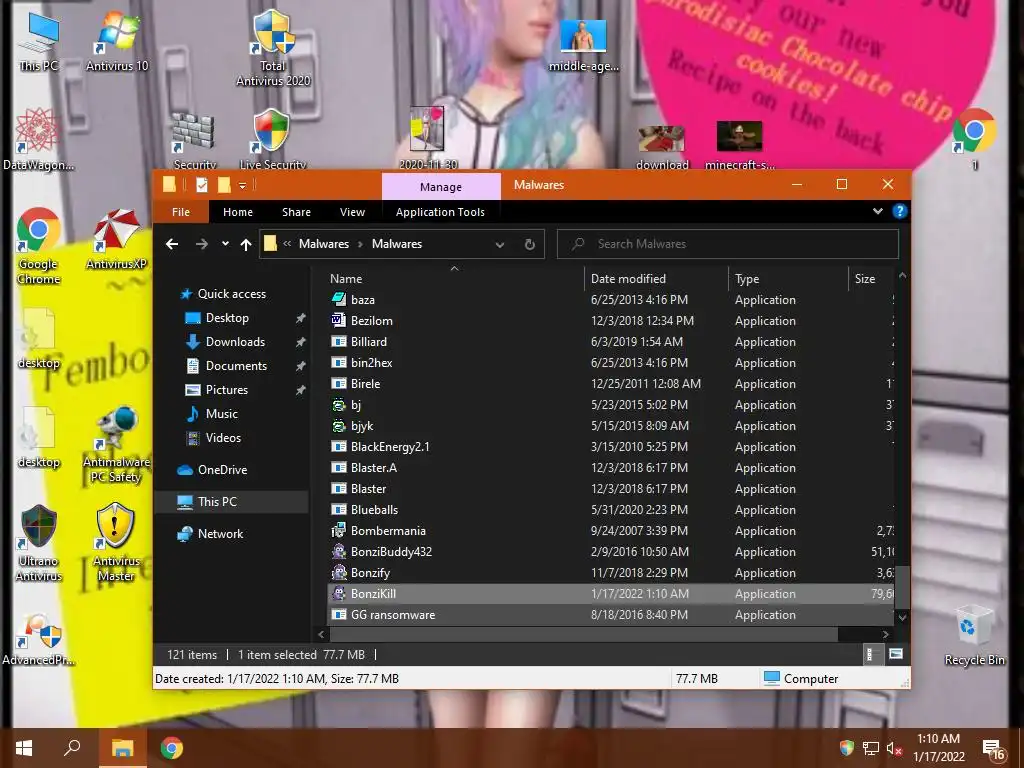Switch to details view icon in status bar
The width and height of the screenshot is (1024, 768).
coord(870,654)
